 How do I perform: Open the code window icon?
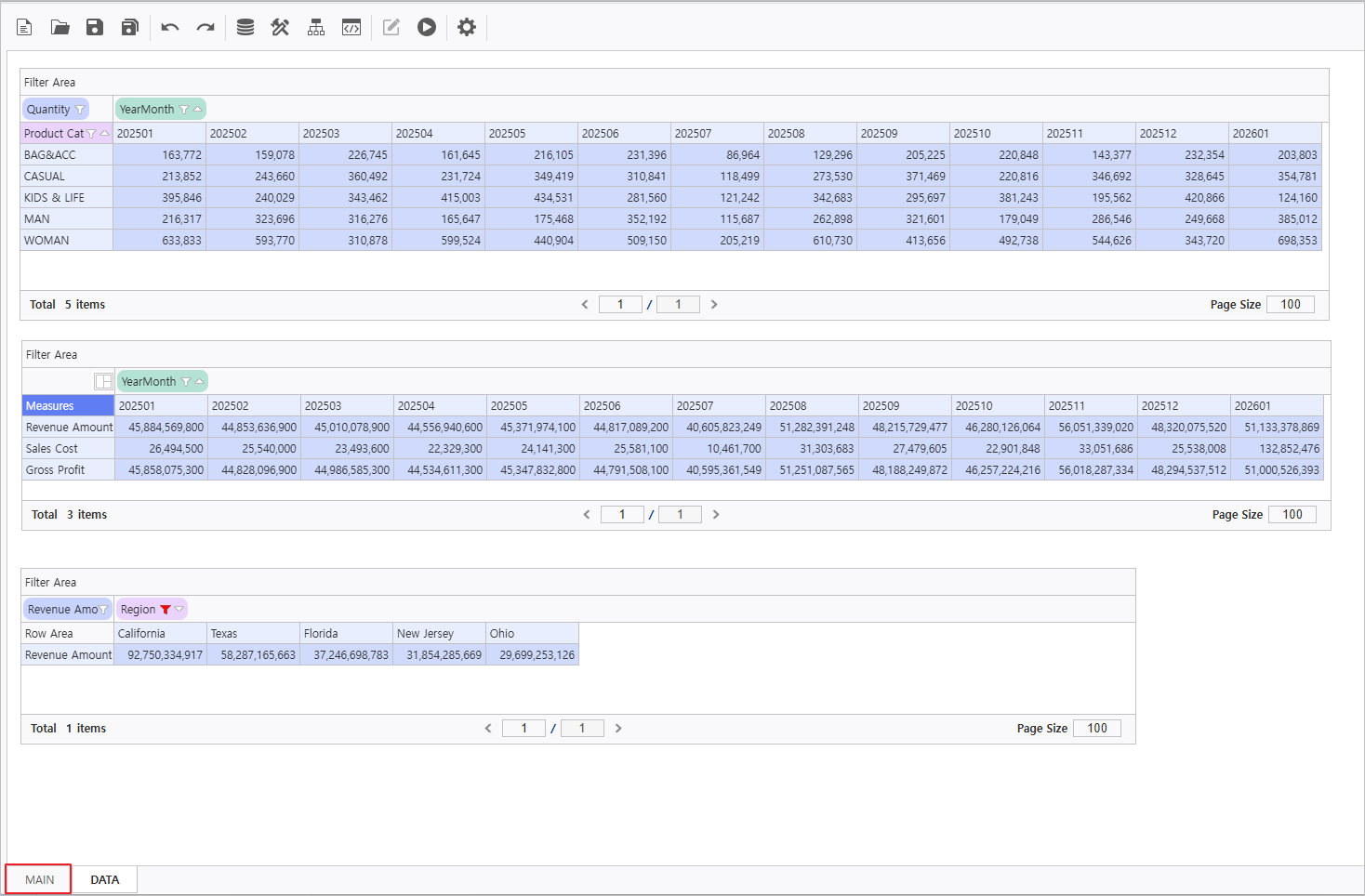pyautogui.click(x=351, y=27)
